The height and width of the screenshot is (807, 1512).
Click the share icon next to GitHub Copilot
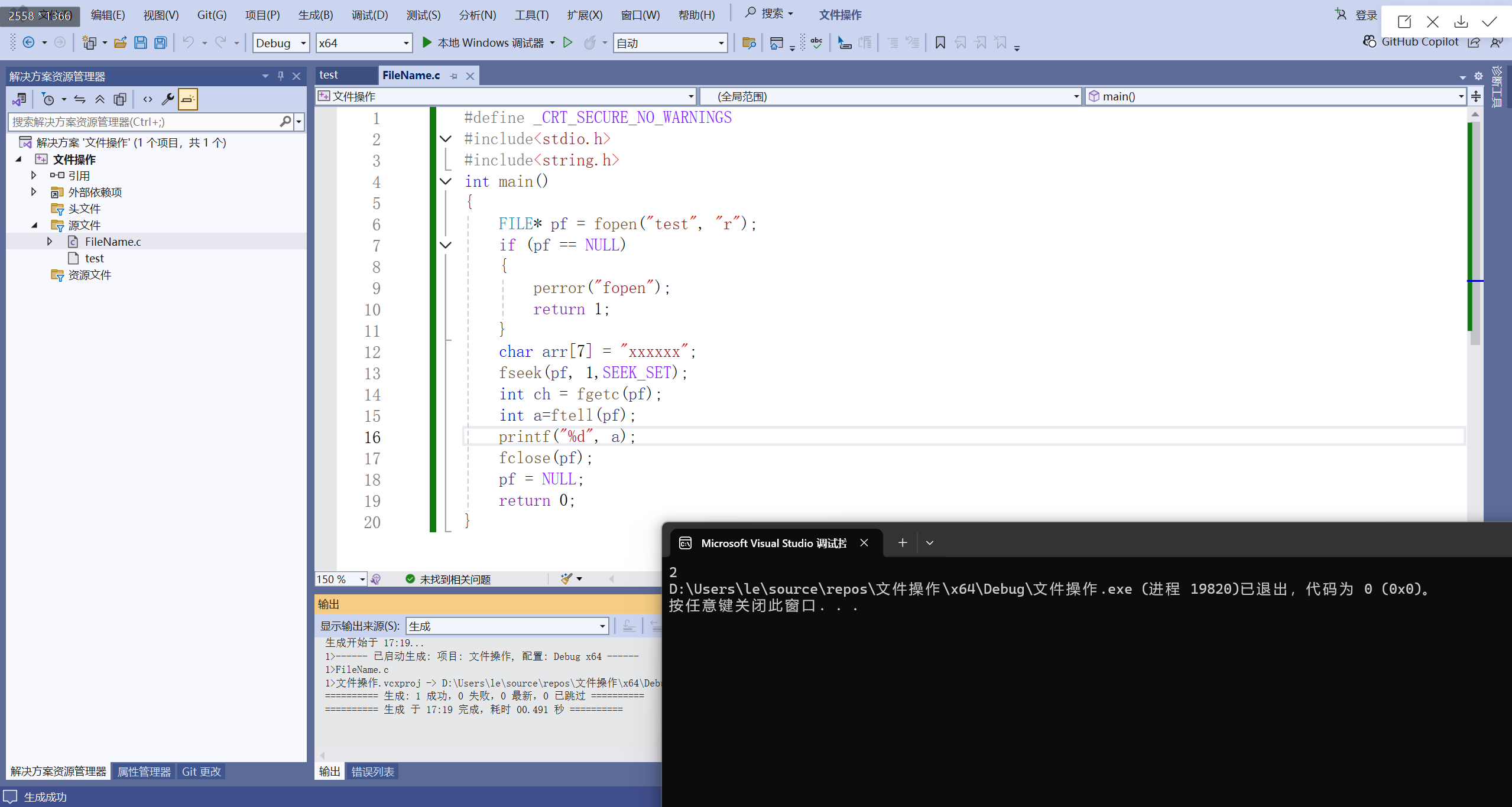[1474, 42]
